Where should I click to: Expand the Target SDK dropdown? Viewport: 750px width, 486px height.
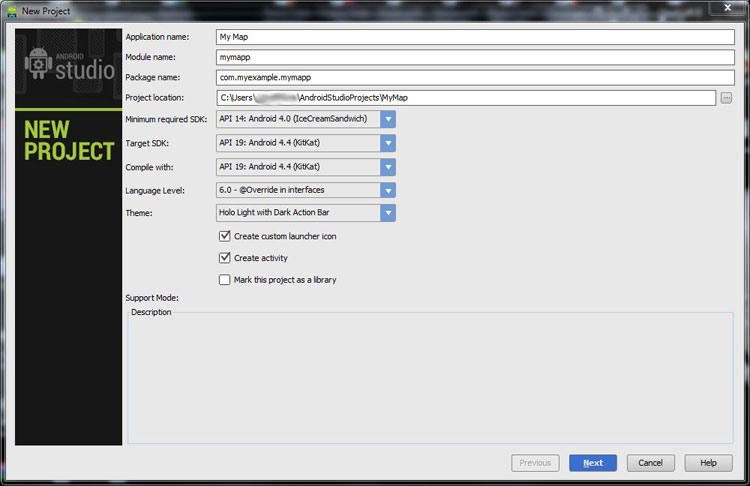[x=387, y=143]
